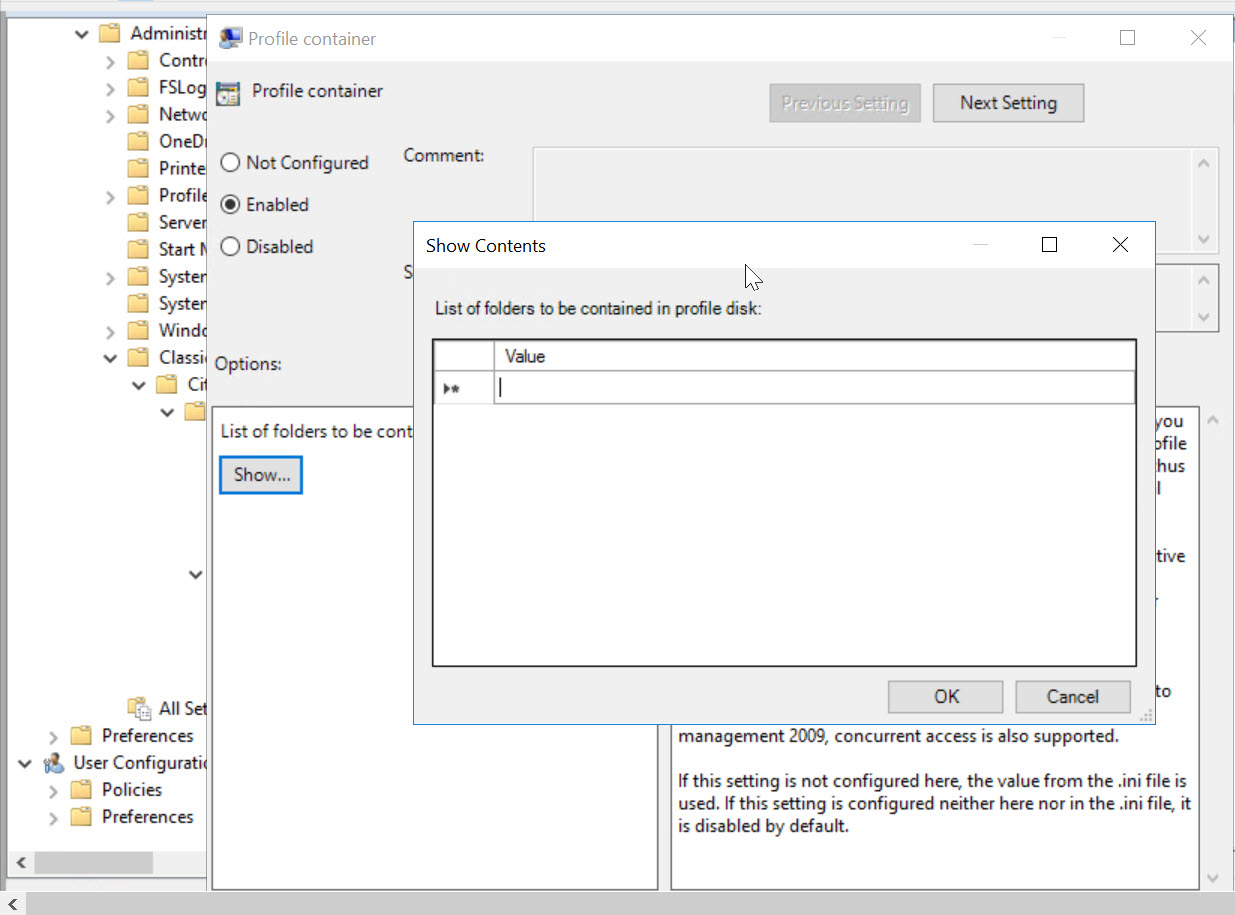
Task: Select the Network folder icon
Action: pyautogui.click(x=139, y=114)
